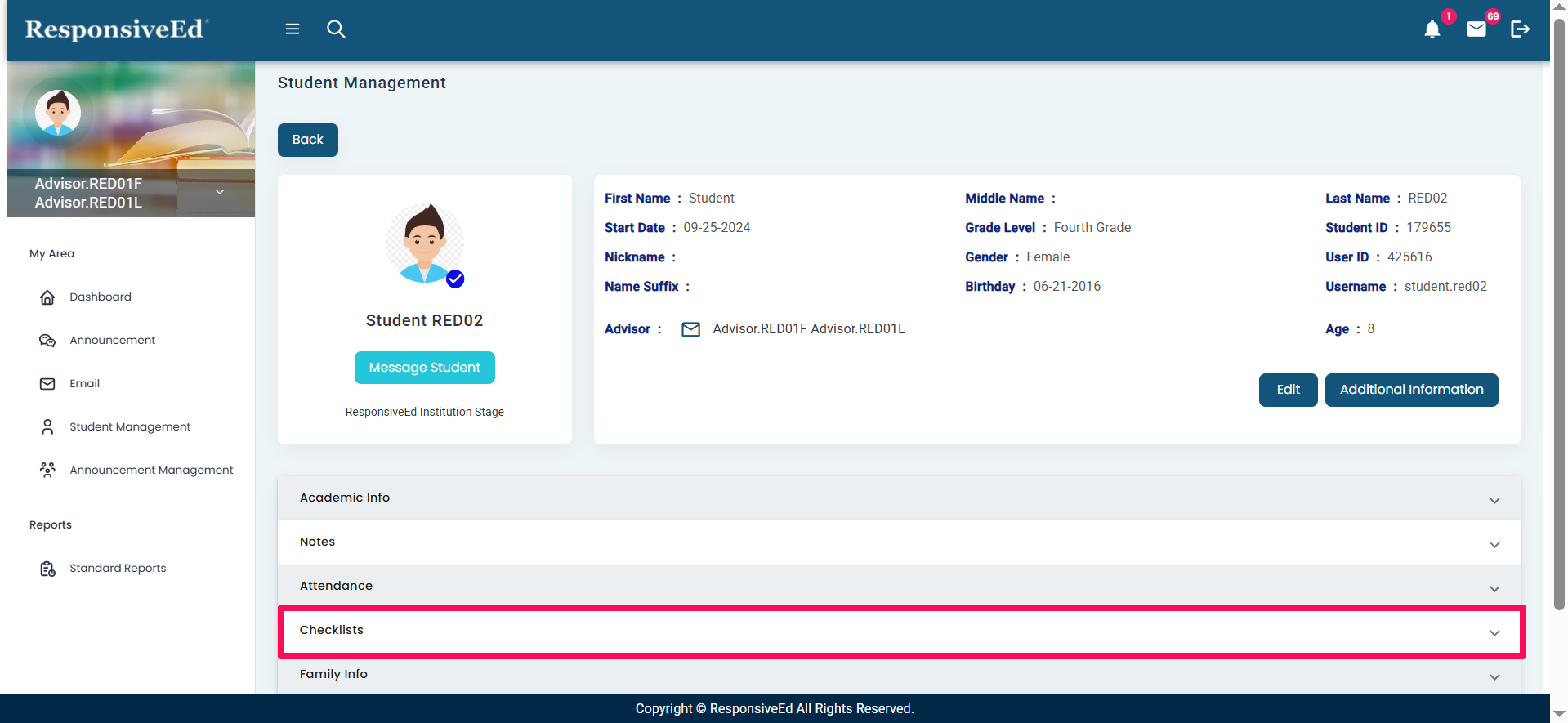
Task: Open notifications bell icon
Action: [1432, 30]
